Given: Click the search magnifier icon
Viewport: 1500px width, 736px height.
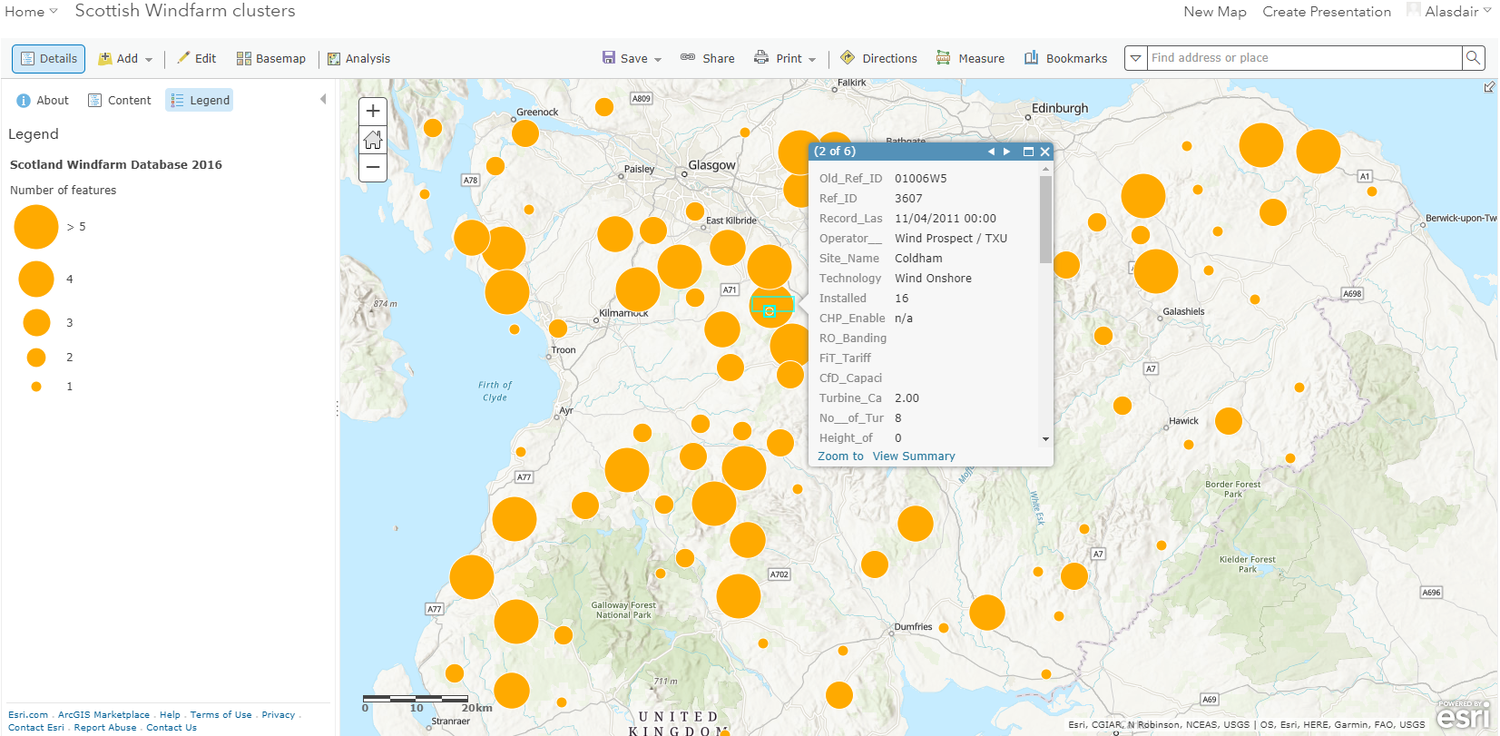Looking at the screenshot, I should [1473, 58].
